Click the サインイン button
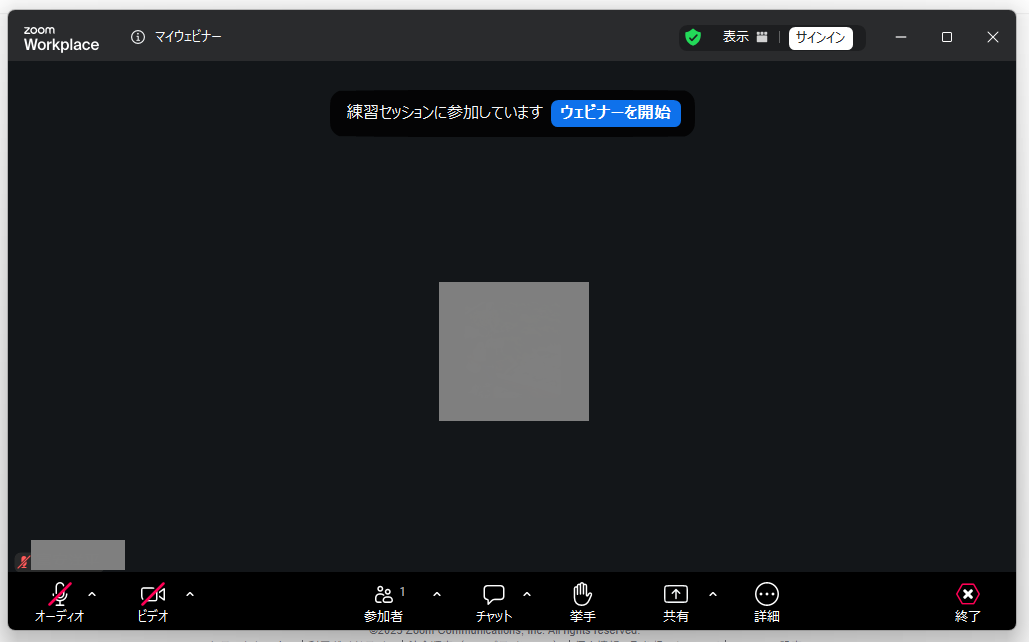This screenshot has width=1029, height=642. (x=820, y=38)
